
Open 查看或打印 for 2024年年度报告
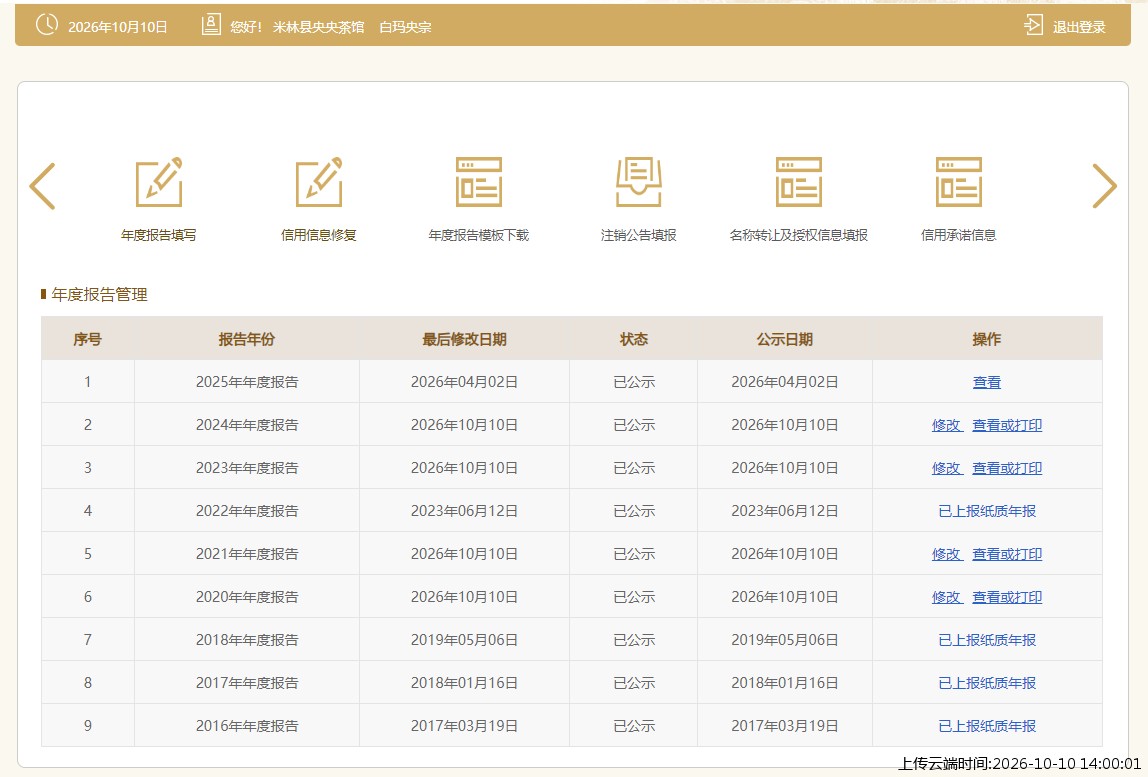pos(1007,425)
